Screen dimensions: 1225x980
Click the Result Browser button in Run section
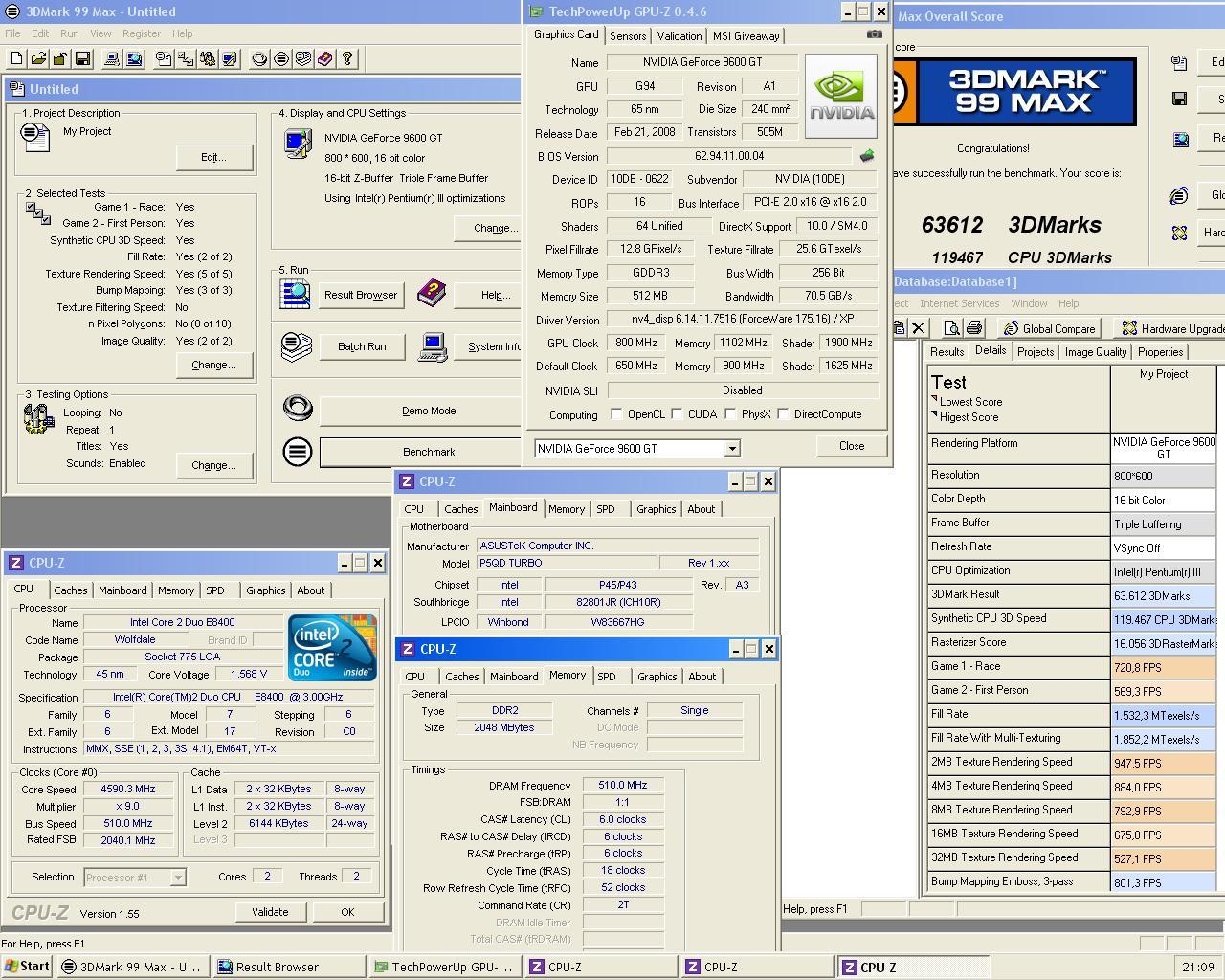[360, 295]
